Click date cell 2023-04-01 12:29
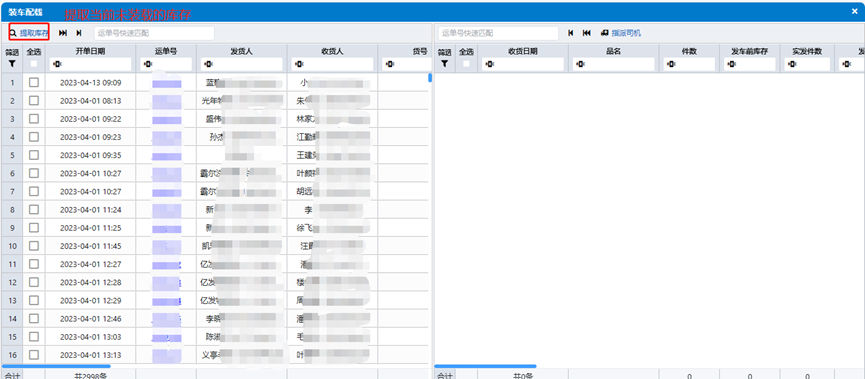The image size is (865, 379). click(90, 301)
